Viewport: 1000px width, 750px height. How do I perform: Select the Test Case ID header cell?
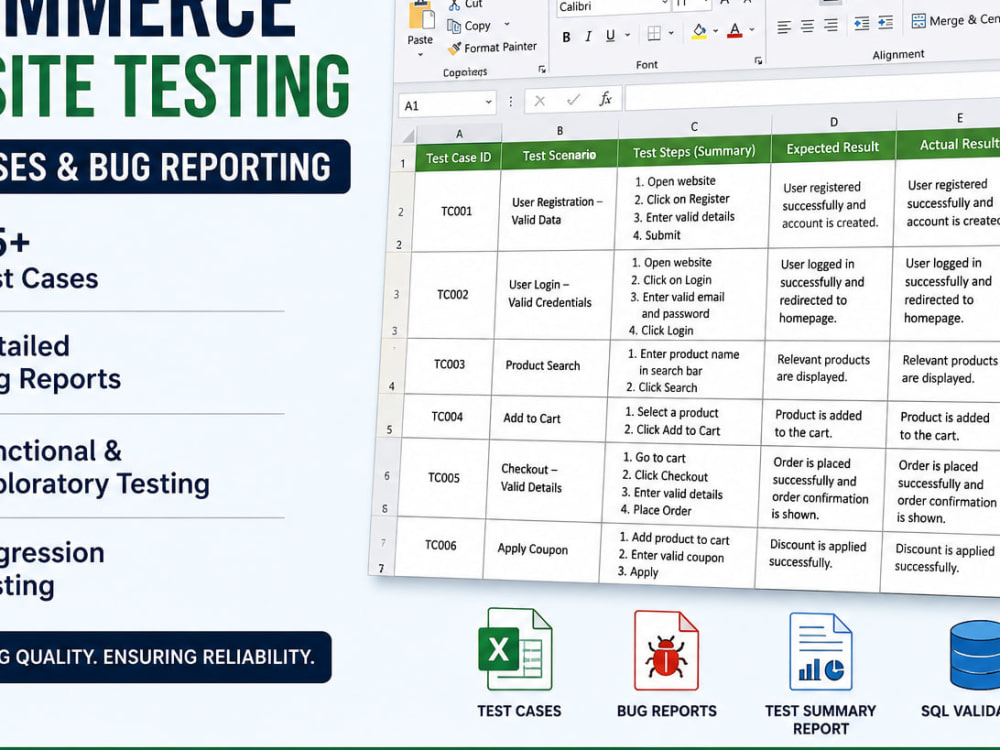tap(459, 158)
